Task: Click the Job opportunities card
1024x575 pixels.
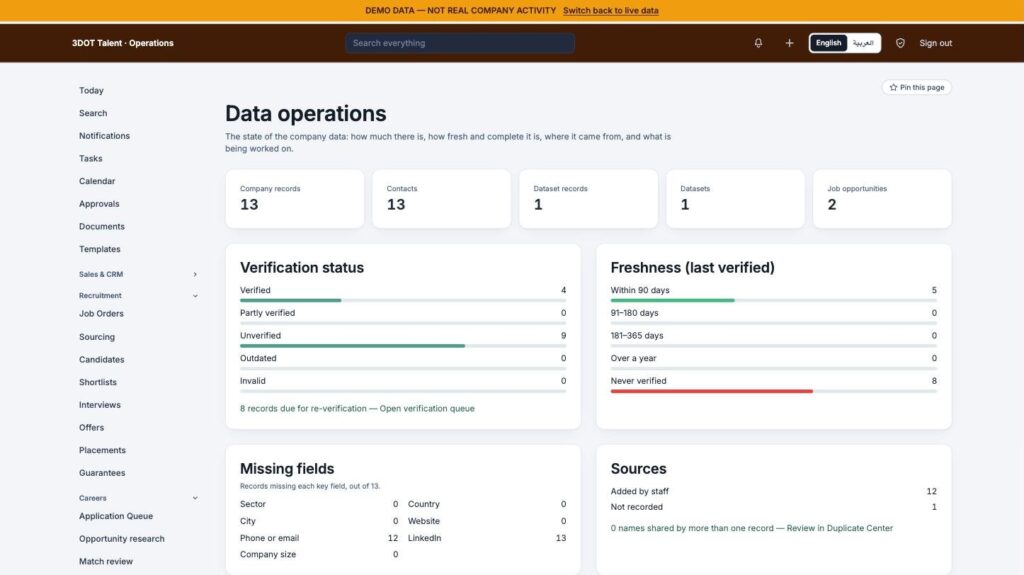Action: tap(882, 199)
